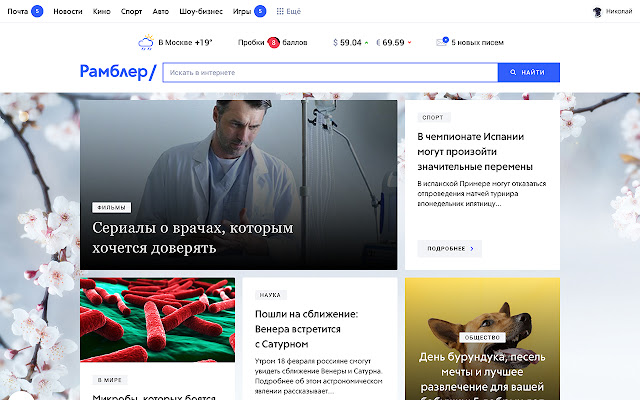
Task: Open the Moscow weather +19° forecast
Action: (x=185, y=42)
